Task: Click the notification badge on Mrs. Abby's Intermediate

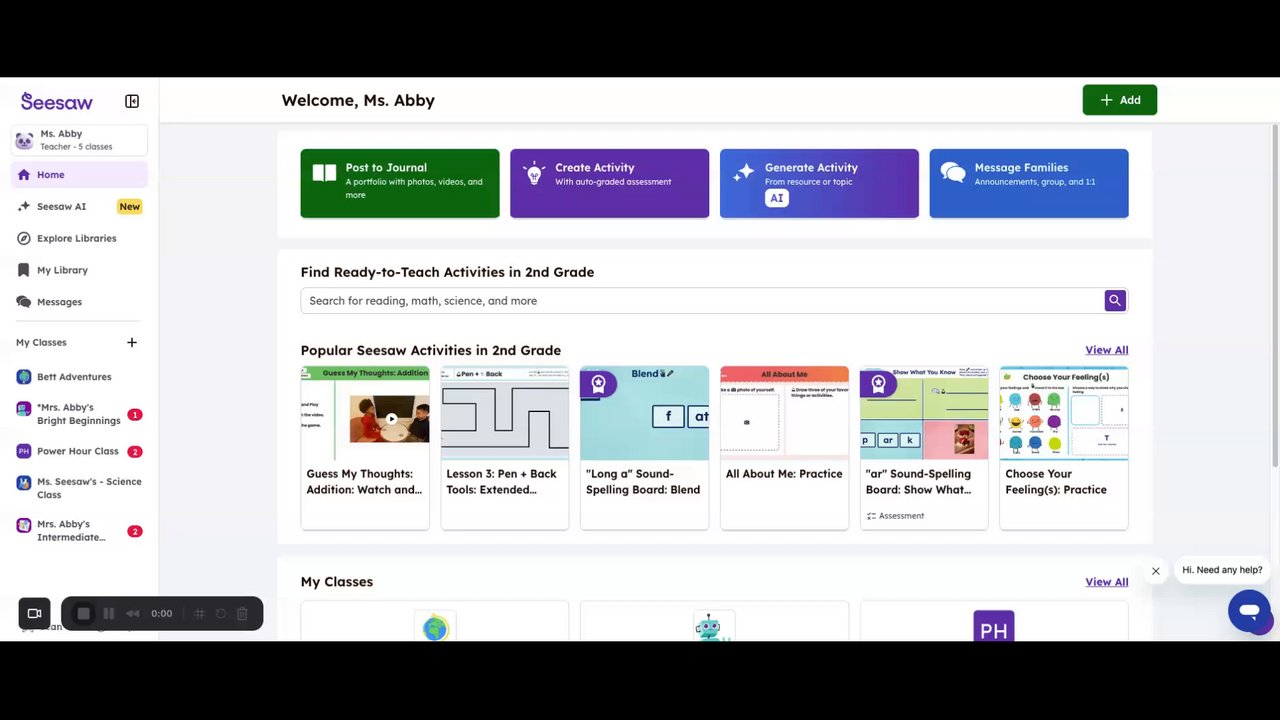Action: (x=135, y=531)
